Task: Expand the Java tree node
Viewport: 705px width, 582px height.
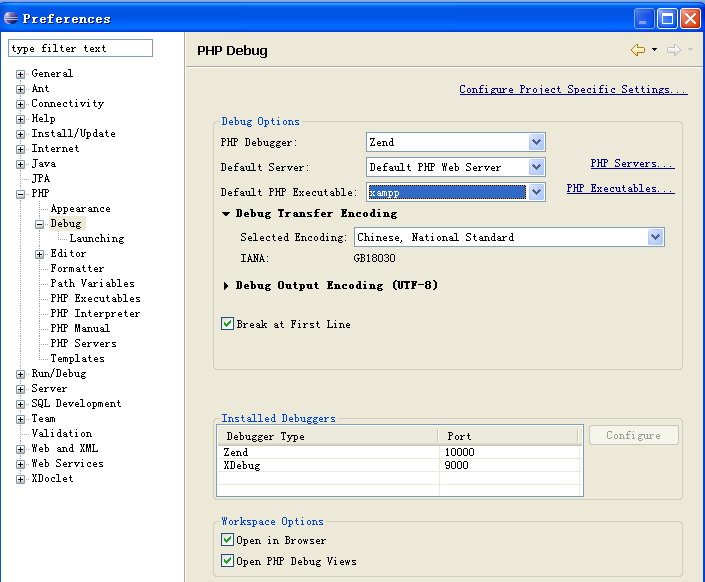Action: 20,164
